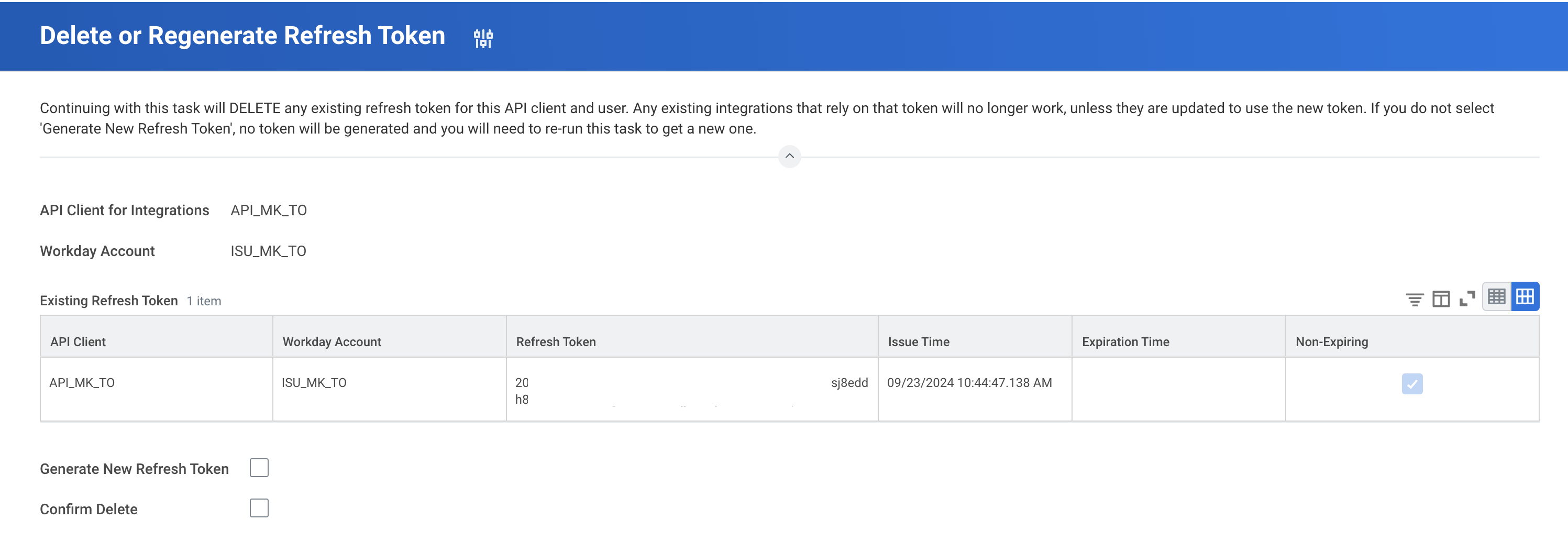Viewport: 1568px width, 553px height.
Task: Select the highlighted blue grid view button
Action: point(1525,297)
